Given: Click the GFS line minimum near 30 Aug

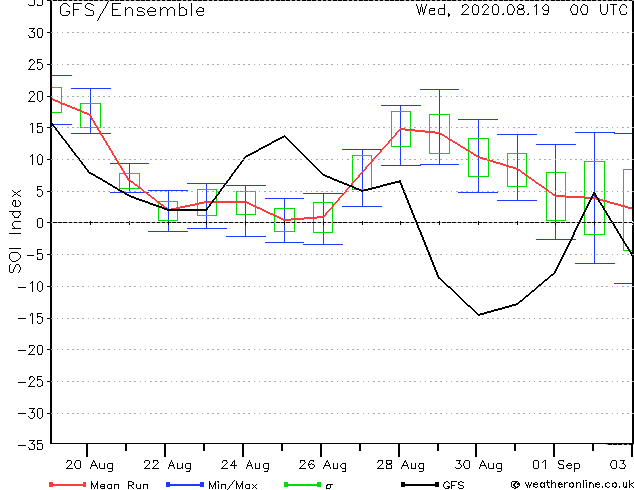Looking at the screenshot, I should point(479,315).
